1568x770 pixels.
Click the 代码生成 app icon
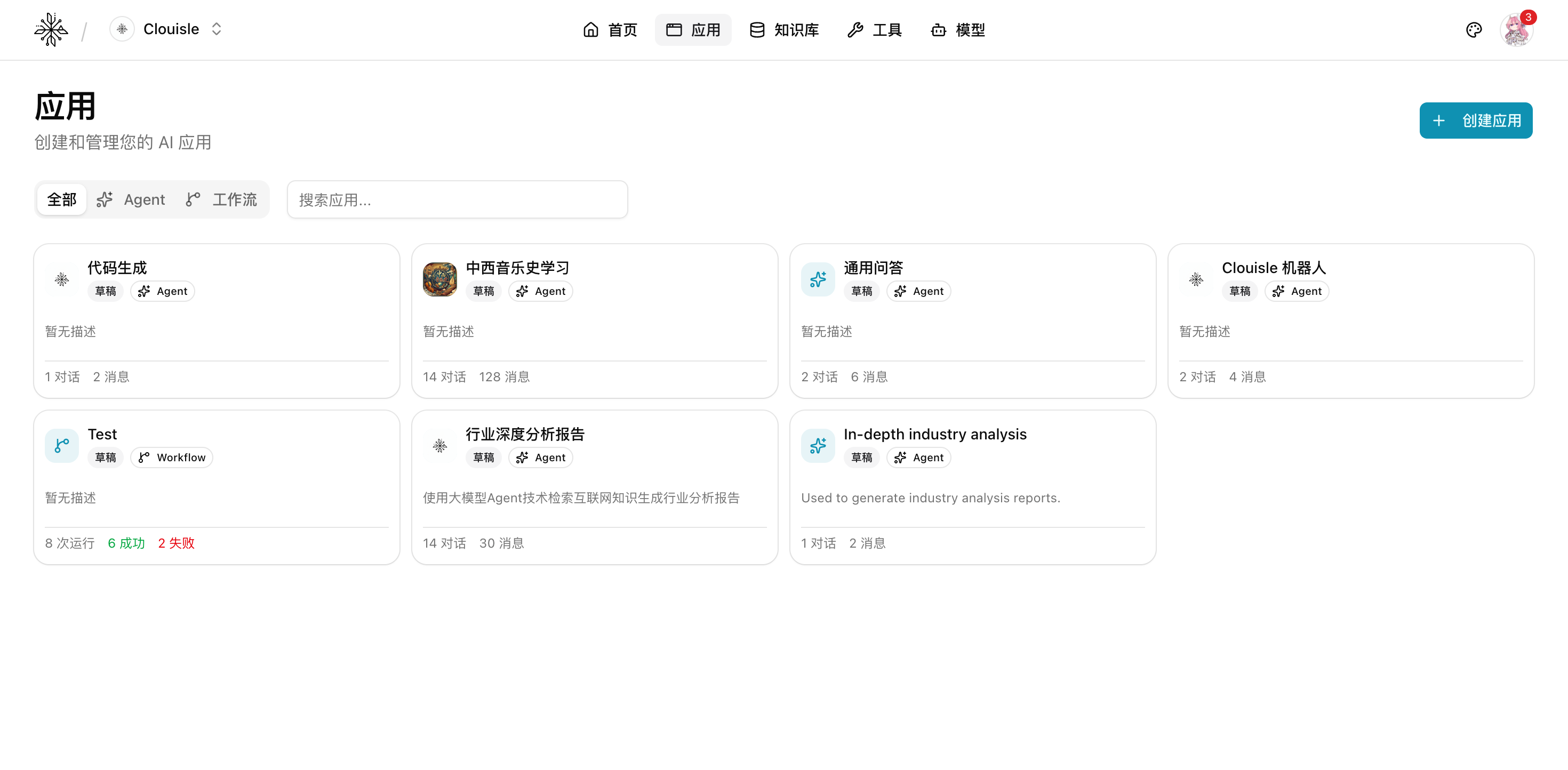(x=61, y=279)
